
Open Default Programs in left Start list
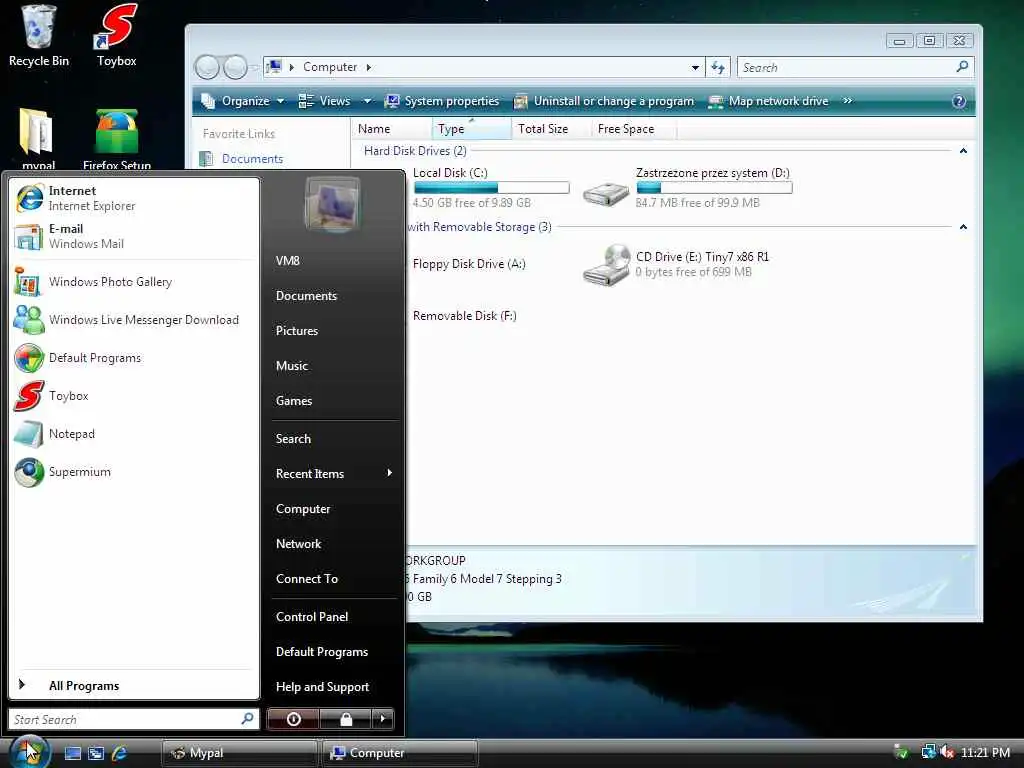pyautogui.click(x=134, y=358)
